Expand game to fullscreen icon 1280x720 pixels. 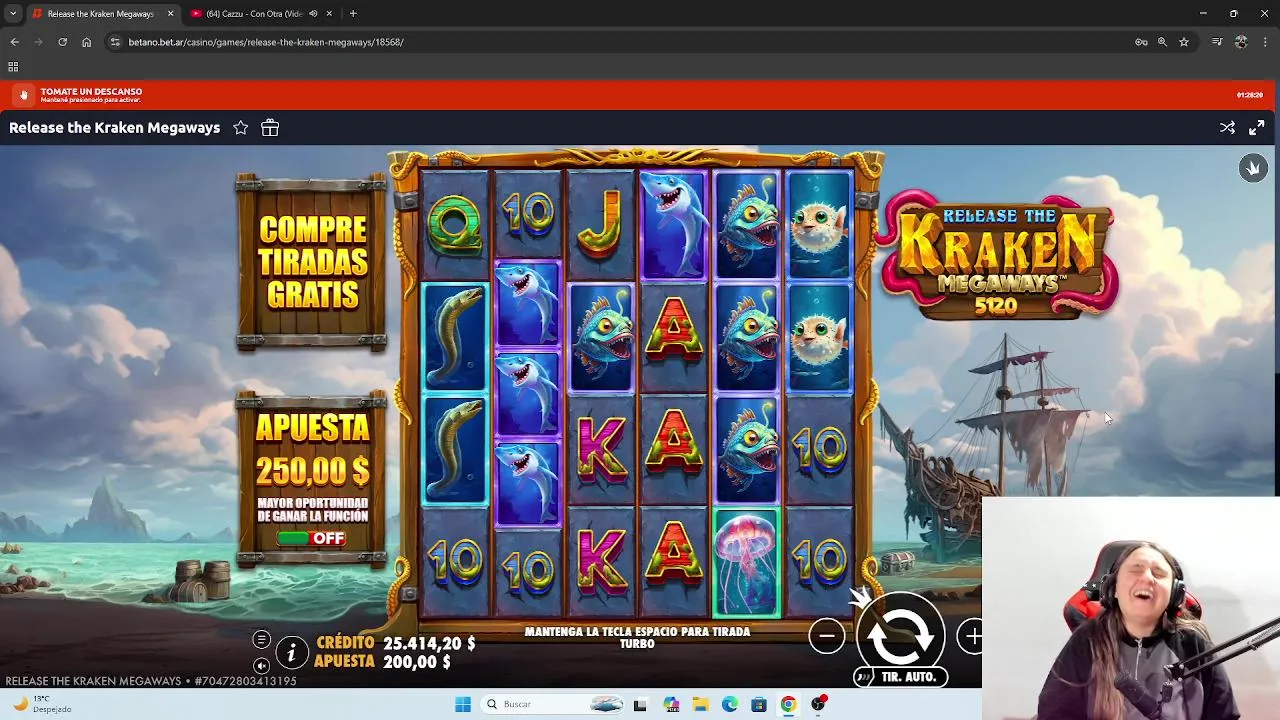click(x=1257, y=128)
